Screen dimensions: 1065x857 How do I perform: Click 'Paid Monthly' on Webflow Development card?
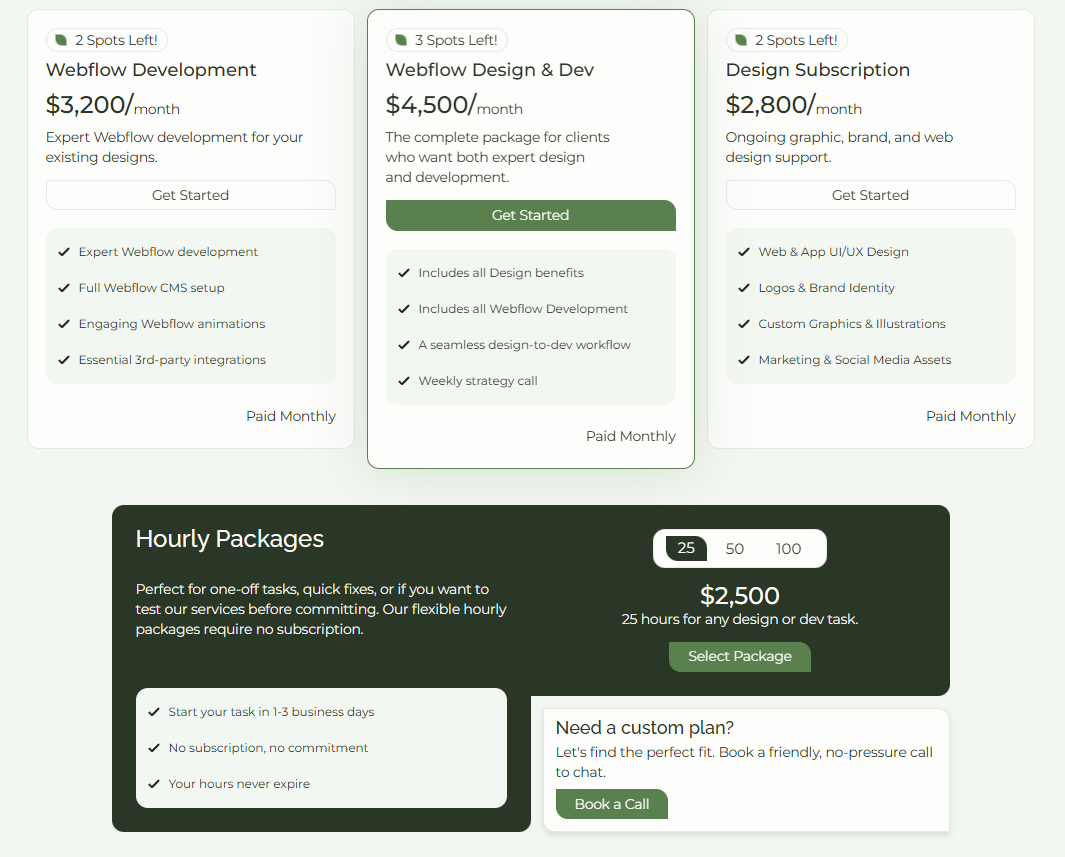(x=291, y=416)
